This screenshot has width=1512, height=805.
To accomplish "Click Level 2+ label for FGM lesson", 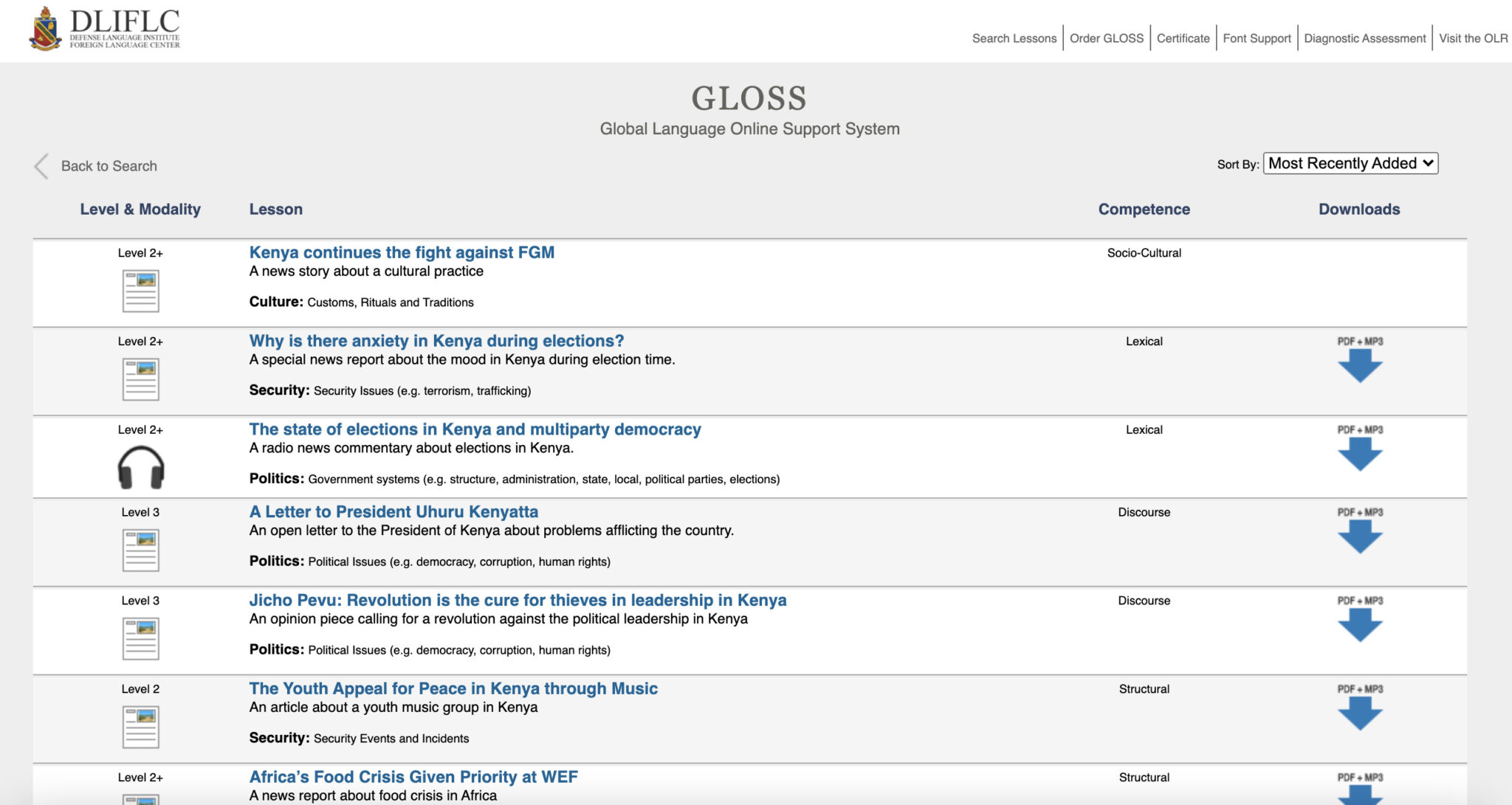I will pyautogui.click(x=140, y=253).
